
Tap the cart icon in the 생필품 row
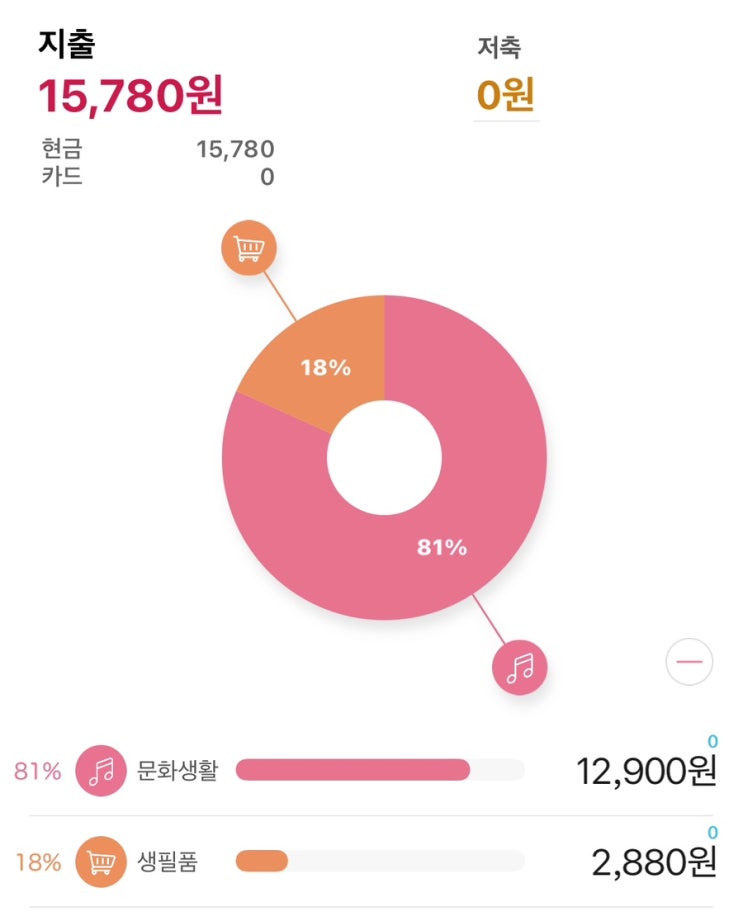point(101,862)
